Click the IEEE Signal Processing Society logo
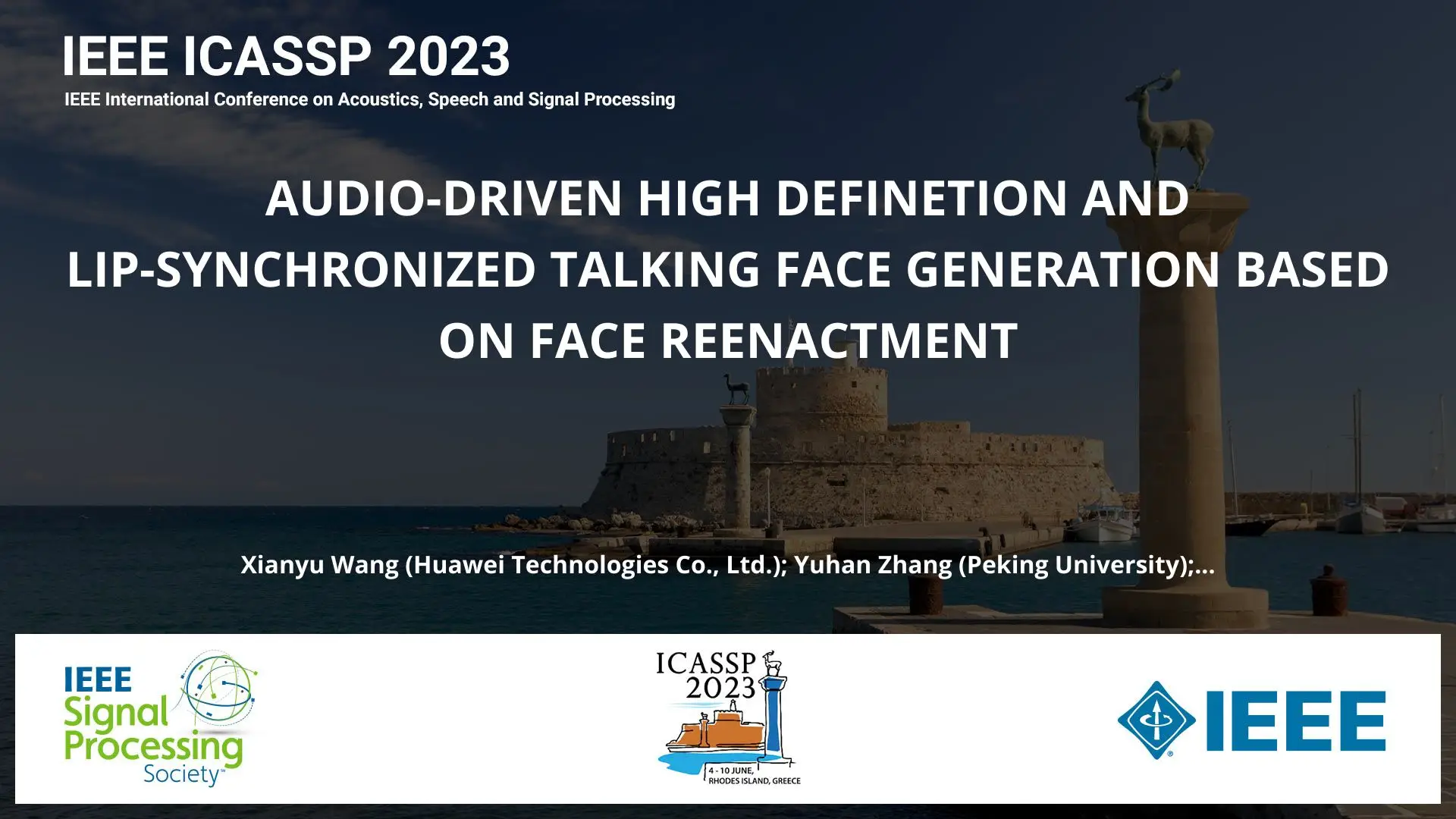1456x819 pixels. 161,718
